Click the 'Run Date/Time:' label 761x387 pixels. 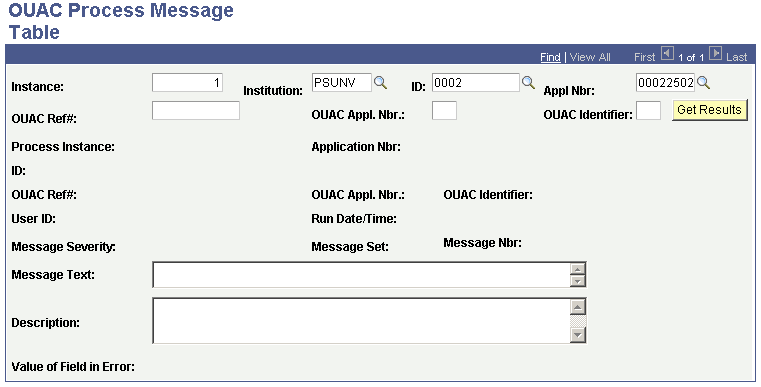[x=354, y=219]
